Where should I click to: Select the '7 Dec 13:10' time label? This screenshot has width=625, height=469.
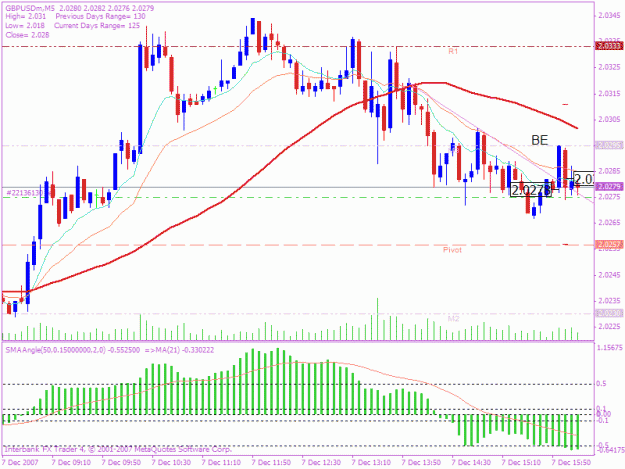(x=371, y=463)
